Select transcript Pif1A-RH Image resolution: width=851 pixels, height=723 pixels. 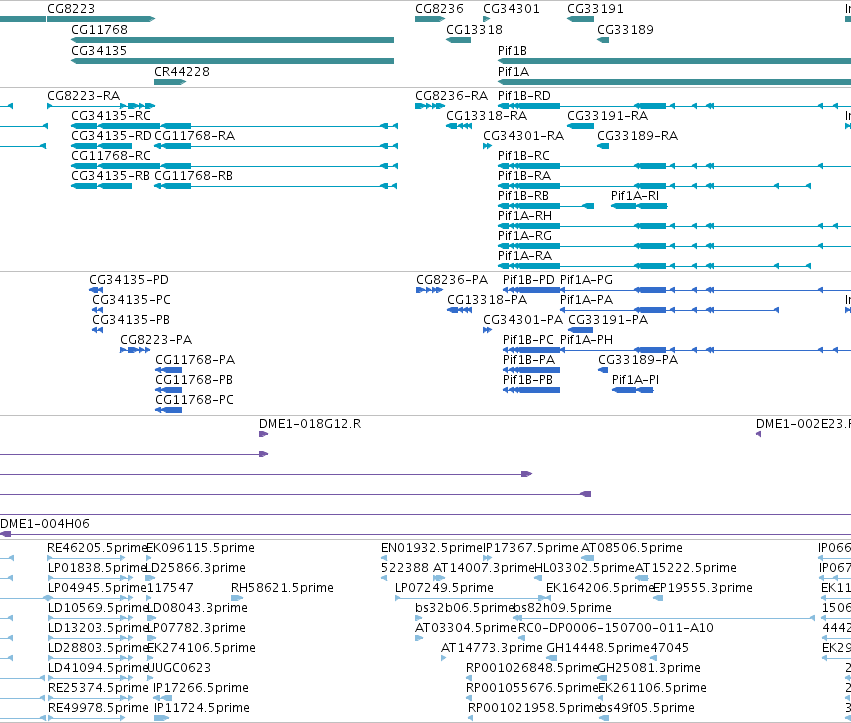coord(525,216)
